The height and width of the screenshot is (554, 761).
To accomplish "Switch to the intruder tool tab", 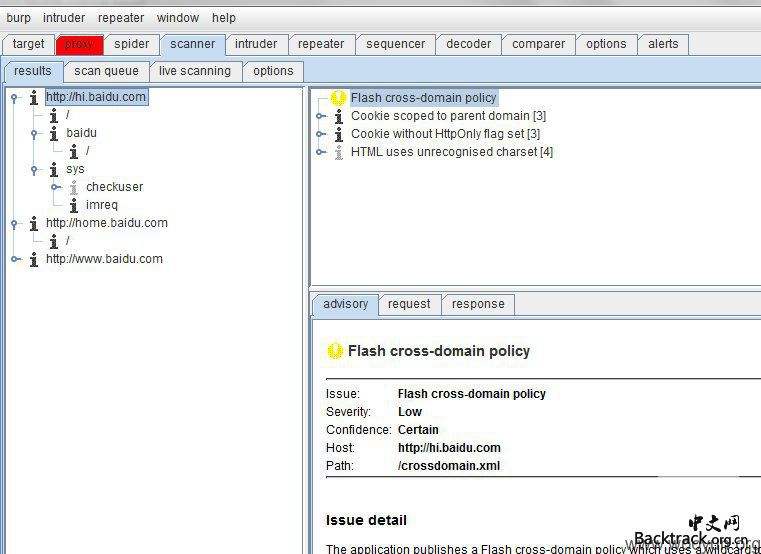I will click(x=256, y=44).
